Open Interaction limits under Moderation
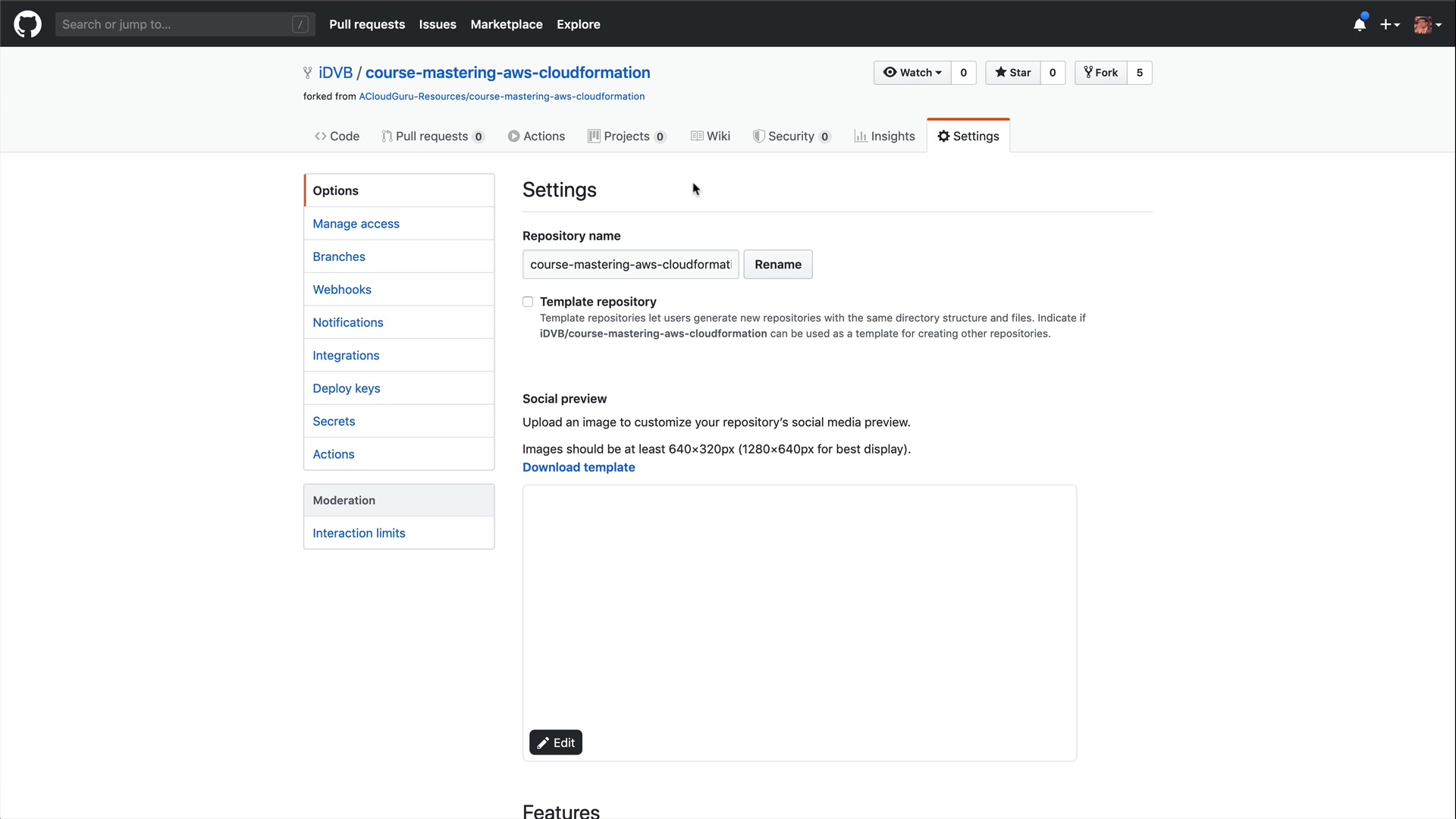The height and width of the screenshot is (819, 1456). click(x=359, y=533)
